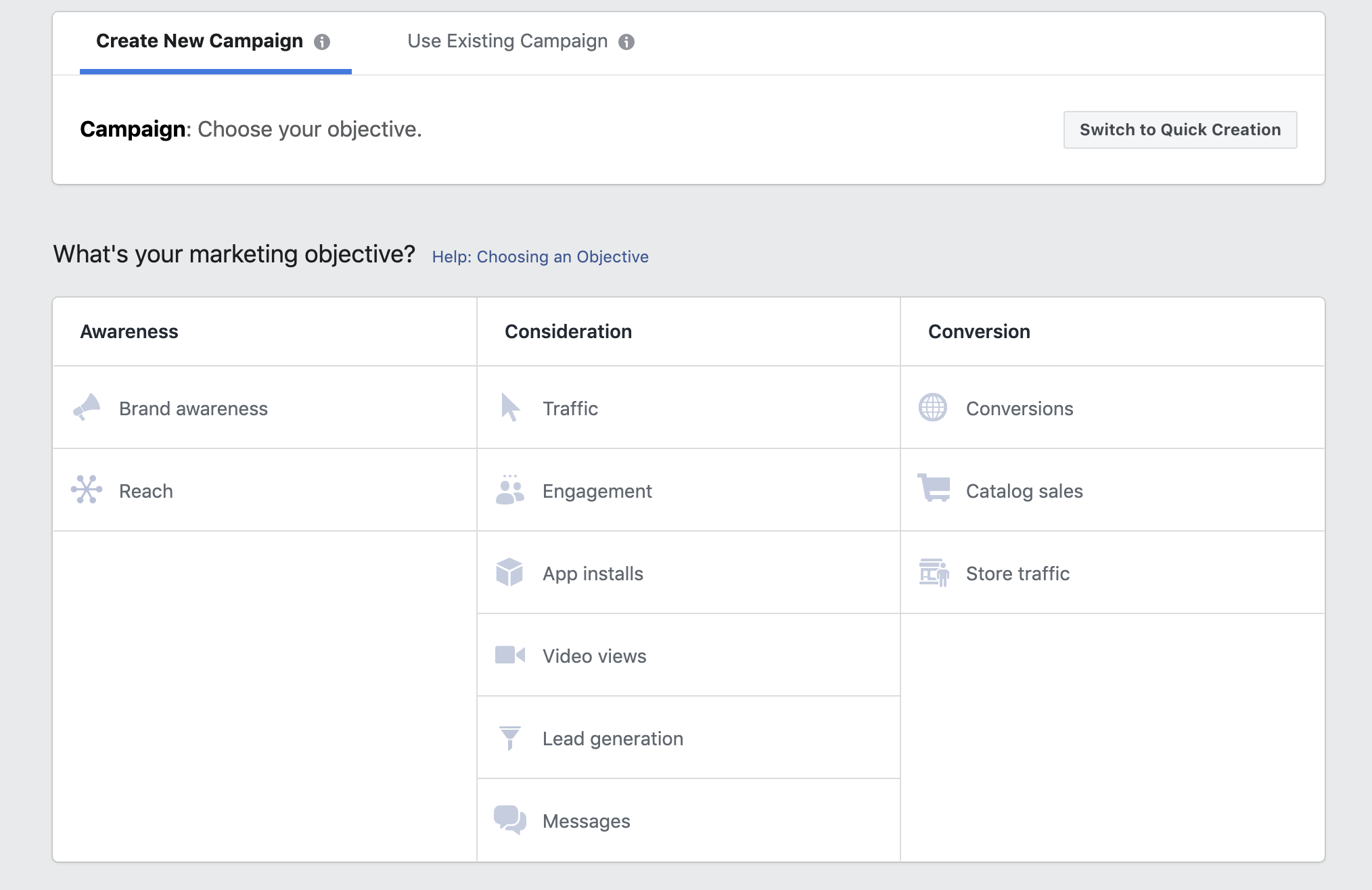The height and width of the screenshot is (890, 1372).
Task: Click the Conversions globe icon
Action: click(933, 408)
